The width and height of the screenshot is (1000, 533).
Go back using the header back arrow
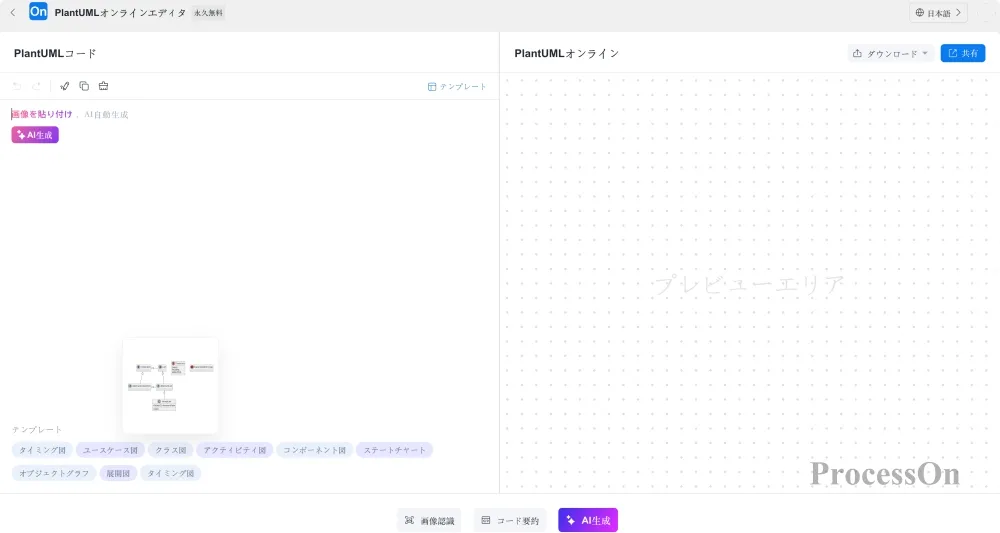(x=13, y=13)
